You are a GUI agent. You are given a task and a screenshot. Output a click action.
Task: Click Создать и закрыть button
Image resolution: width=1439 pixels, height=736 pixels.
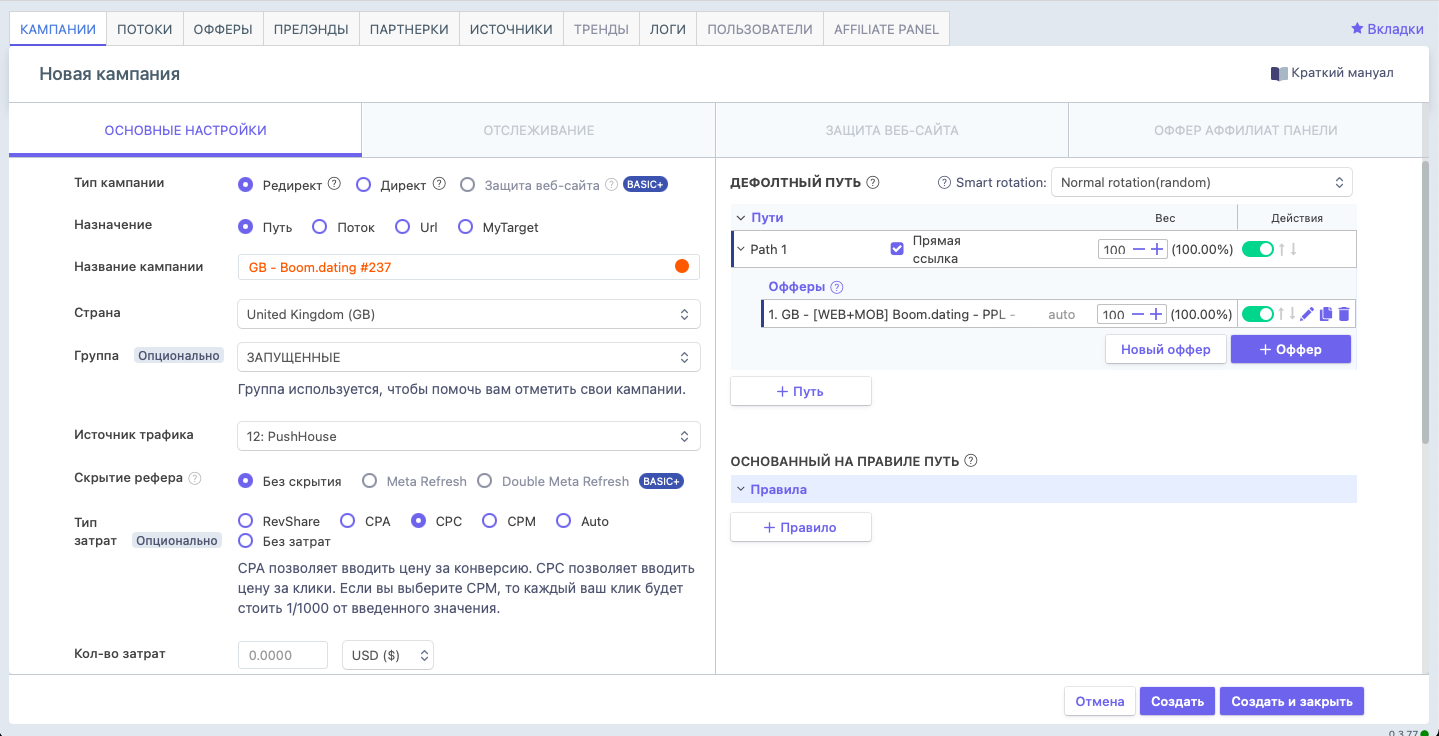(x=1292, y=701)
